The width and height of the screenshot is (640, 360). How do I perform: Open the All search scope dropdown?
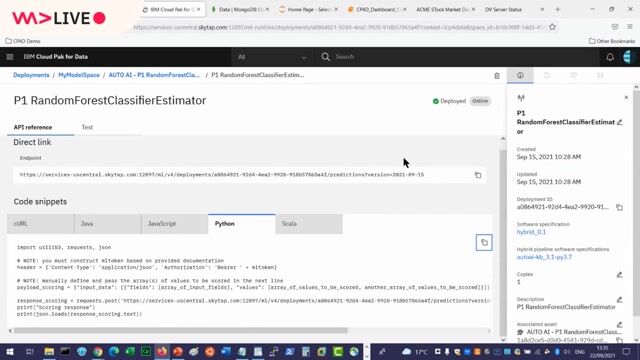[x=272, y=57]
